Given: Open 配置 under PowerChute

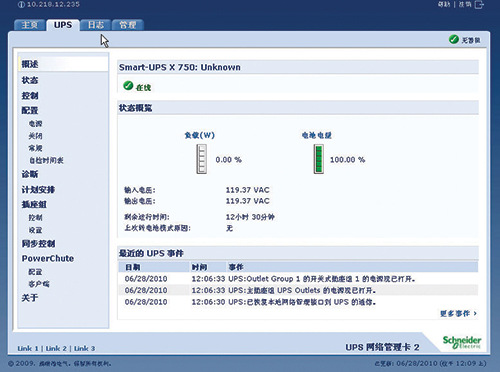Looking at the screenshot, I should 35,272.
